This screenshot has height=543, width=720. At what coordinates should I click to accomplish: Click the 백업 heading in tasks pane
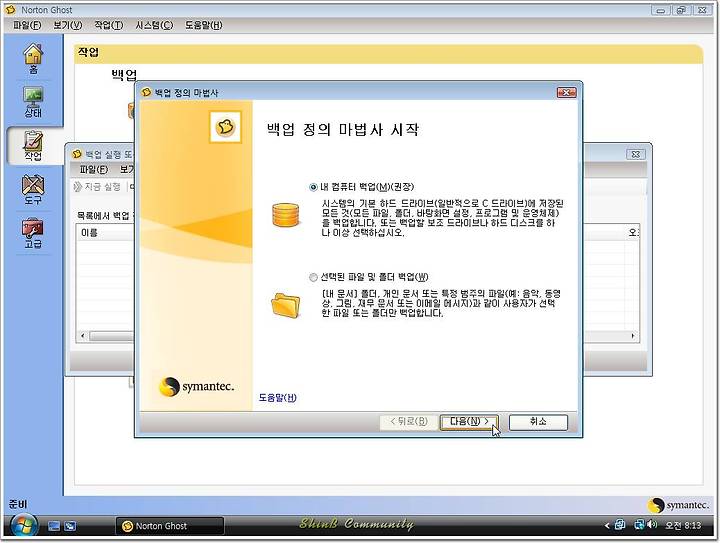(124, 74)
